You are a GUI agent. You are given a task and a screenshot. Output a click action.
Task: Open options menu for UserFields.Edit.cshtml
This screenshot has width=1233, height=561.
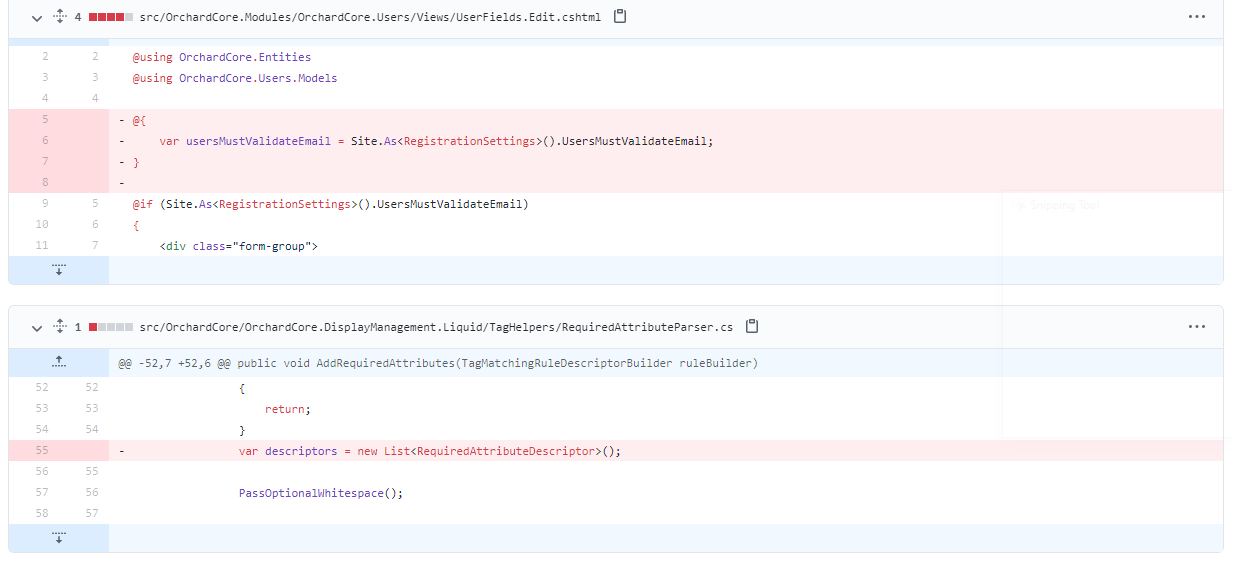(1197, 17)
